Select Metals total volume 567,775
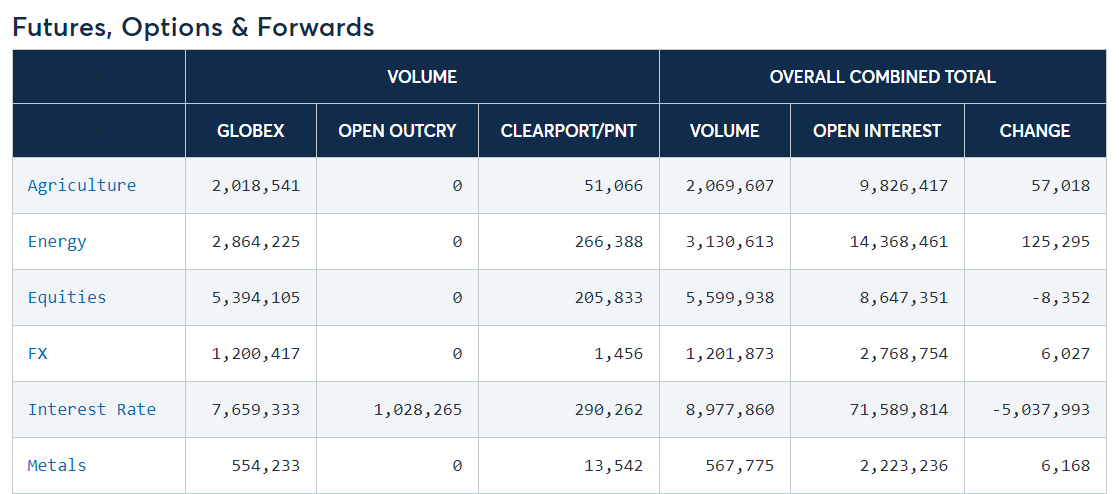 point(739,465)
